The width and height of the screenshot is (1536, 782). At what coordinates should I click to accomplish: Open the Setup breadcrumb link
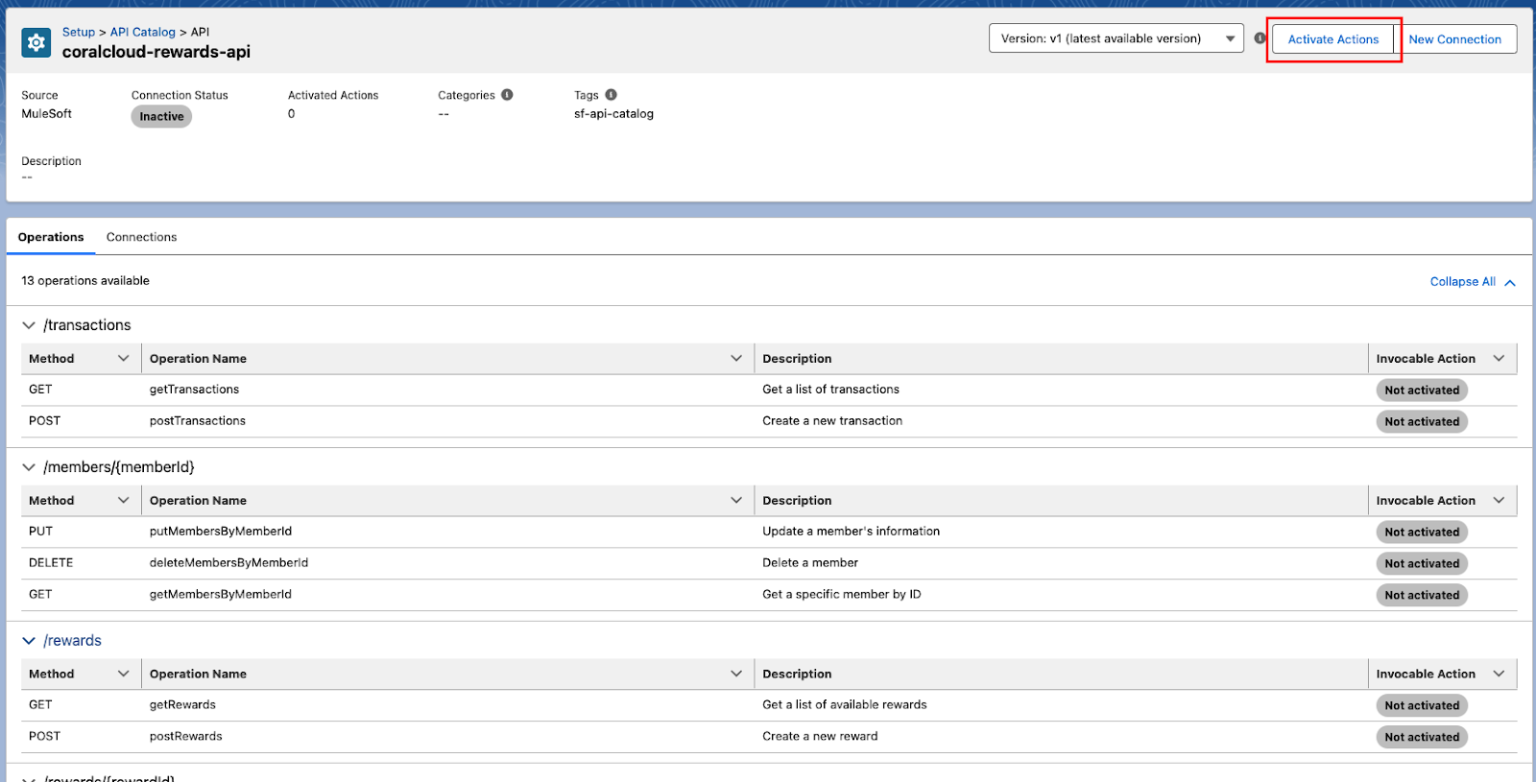pos(78,31)
